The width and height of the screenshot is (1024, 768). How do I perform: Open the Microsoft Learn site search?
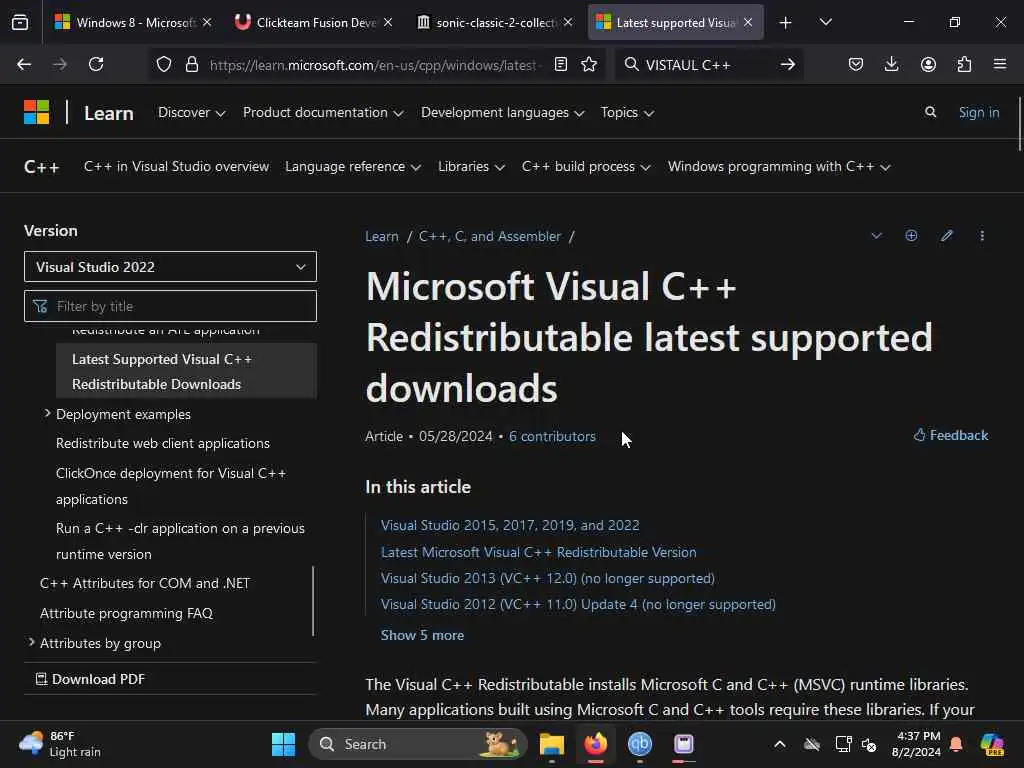pyautogui.click(x=931, y=112)
